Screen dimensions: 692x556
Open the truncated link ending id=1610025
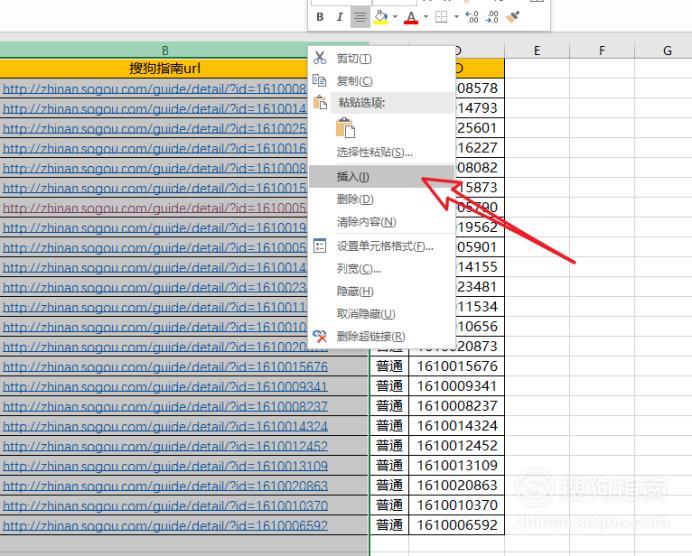[x=154, y=128]
